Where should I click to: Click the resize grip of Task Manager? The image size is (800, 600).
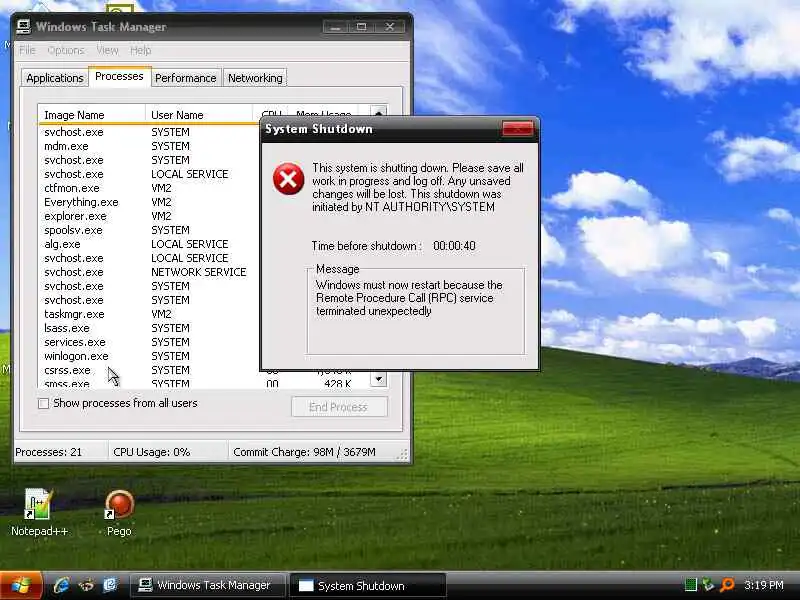[404, 454]
